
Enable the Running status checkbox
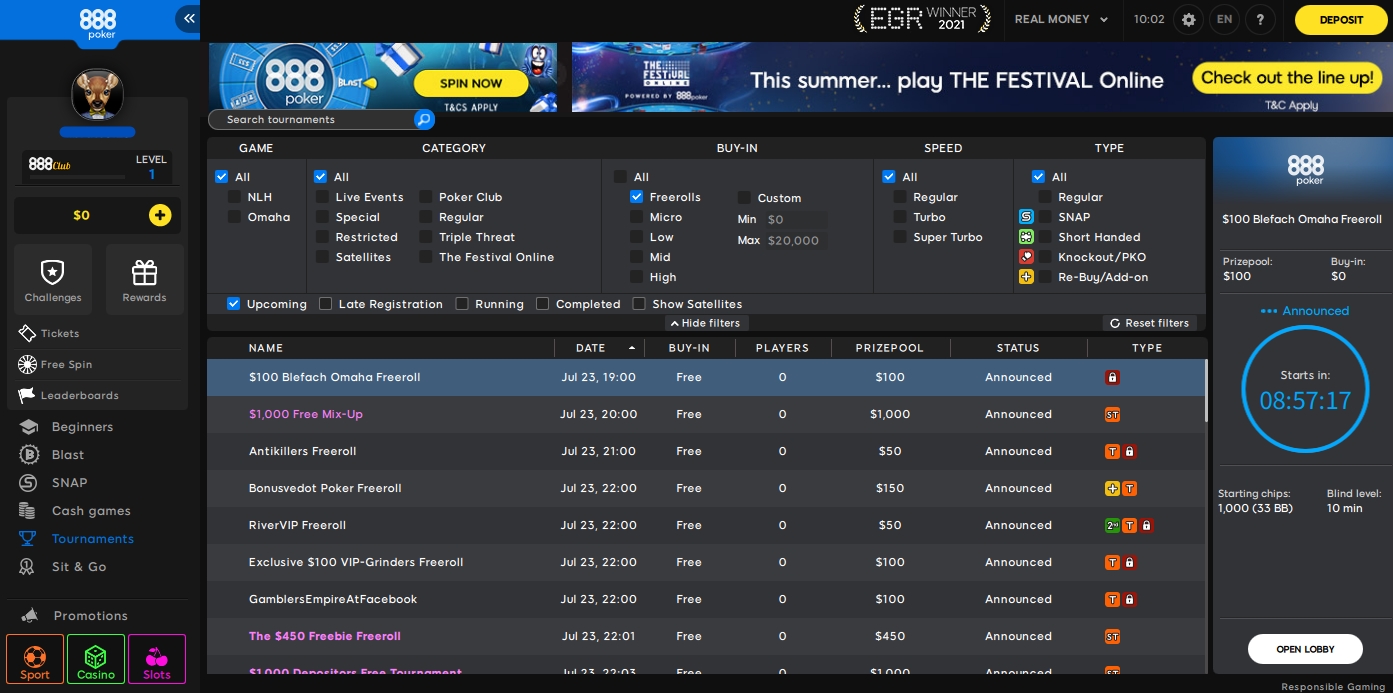click(461, 304)
